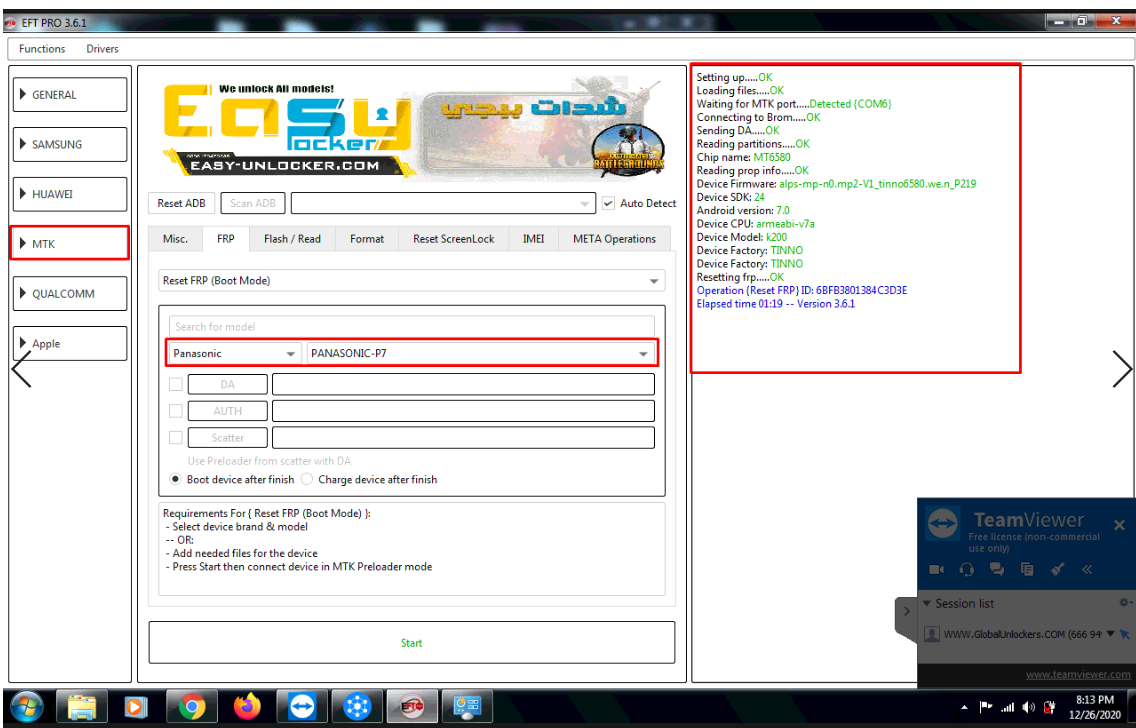Click the Action Center flag tray icon
1136x728 pixels.
pyautogui.click(x=985, y=707)
